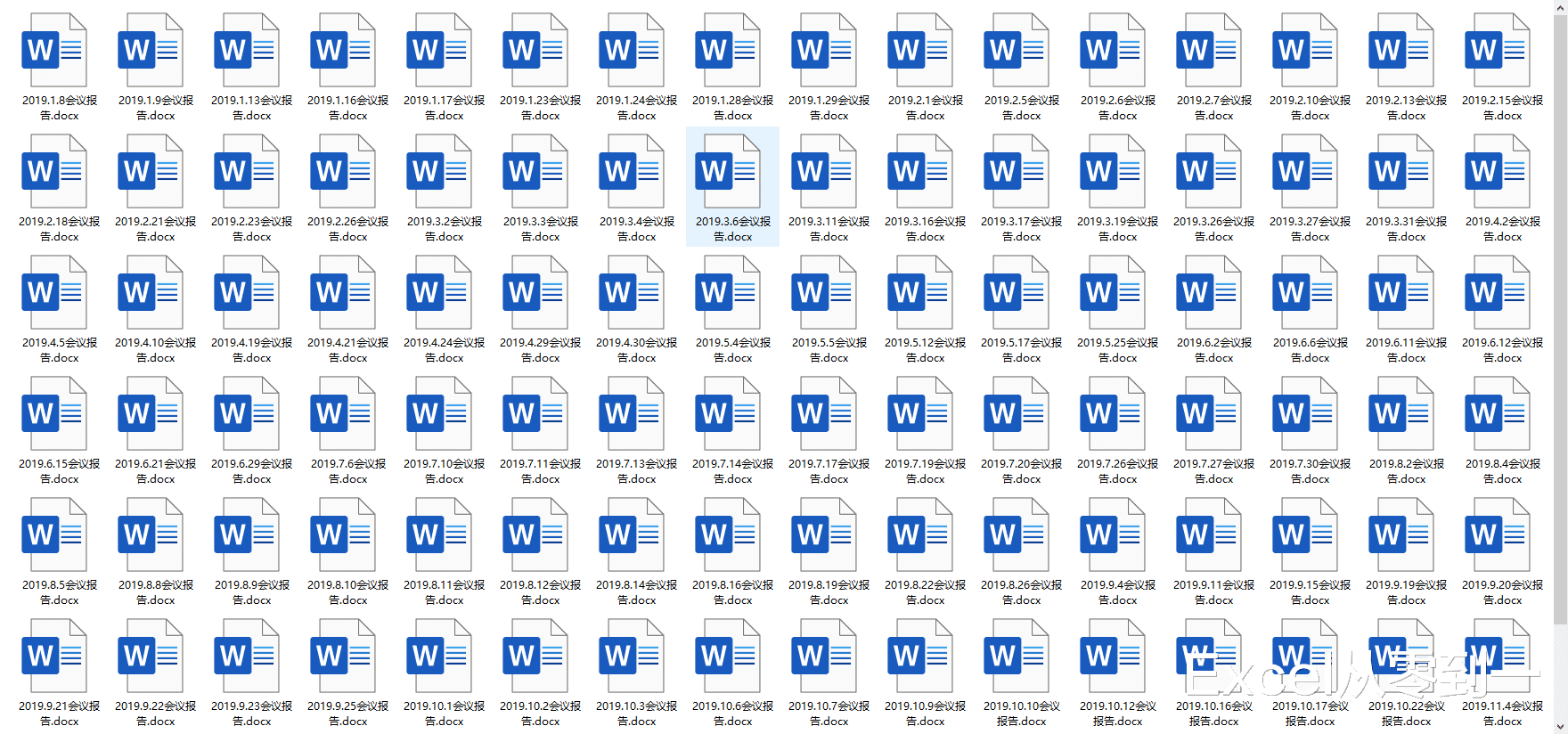The height and width of the screenshot is (734, 1568).
Task: Select the file name 2019.7.30会议报告.docx
Action: coord(1311,471)
